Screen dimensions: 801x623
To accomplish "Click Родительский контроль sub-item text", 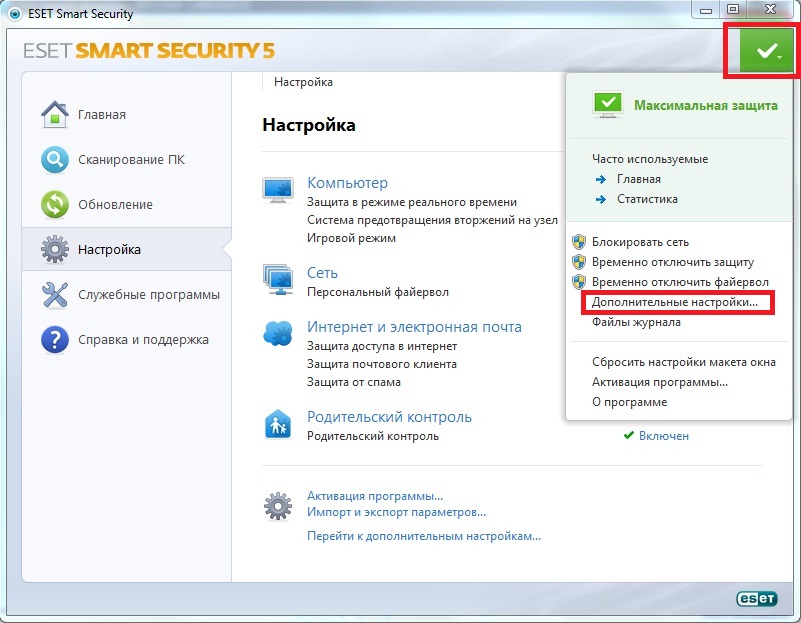I will 373,436.
